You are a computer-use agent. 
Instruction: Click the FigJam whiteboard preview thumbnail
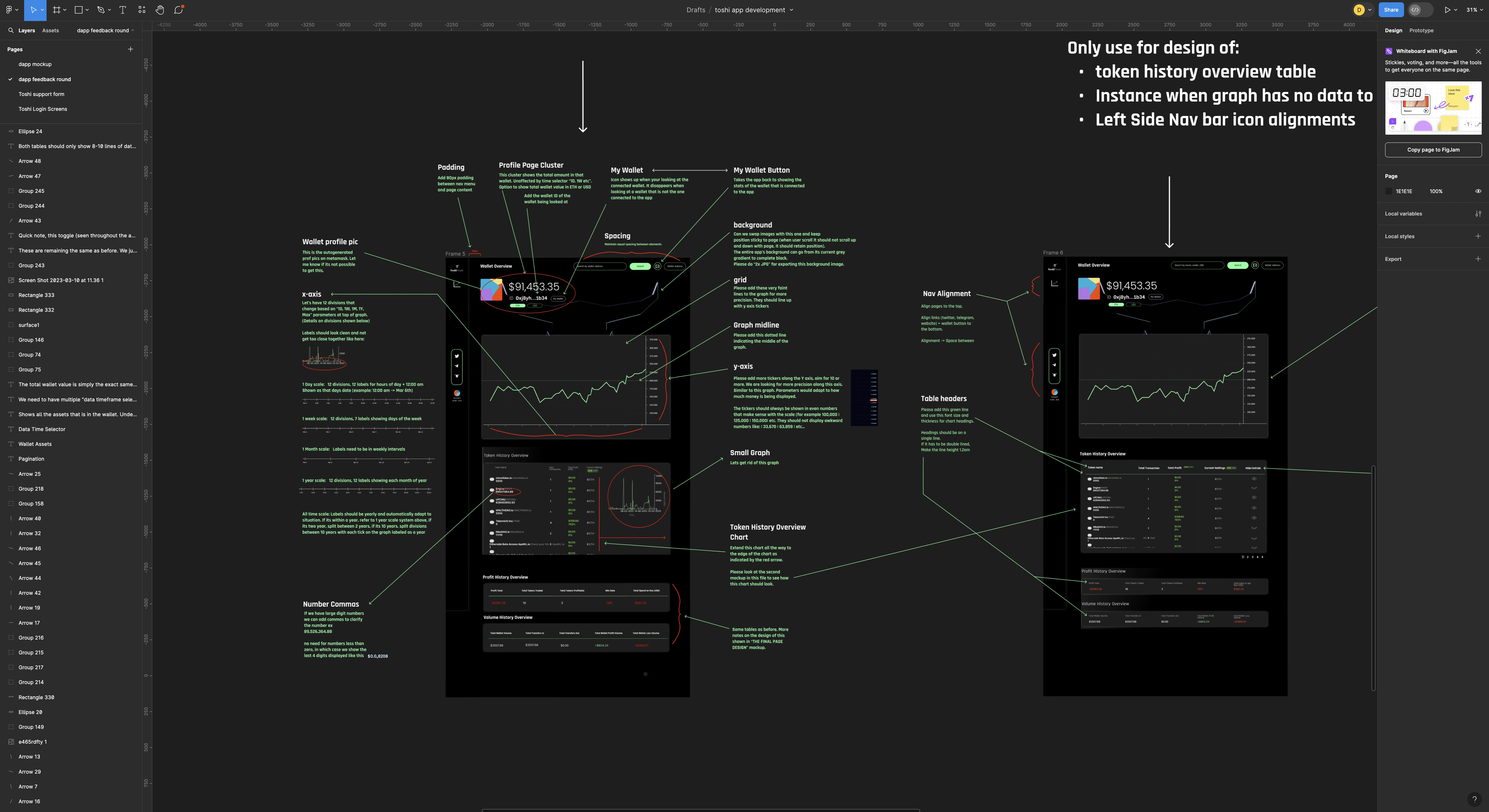(x=1433, y=108)
